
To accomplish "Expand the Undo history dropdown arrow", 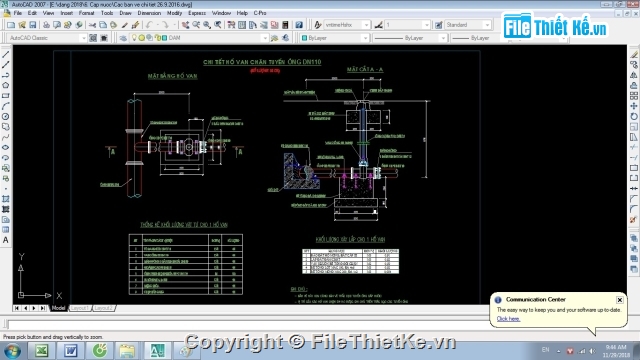I will pyautogui.click(x=157, y=25).
